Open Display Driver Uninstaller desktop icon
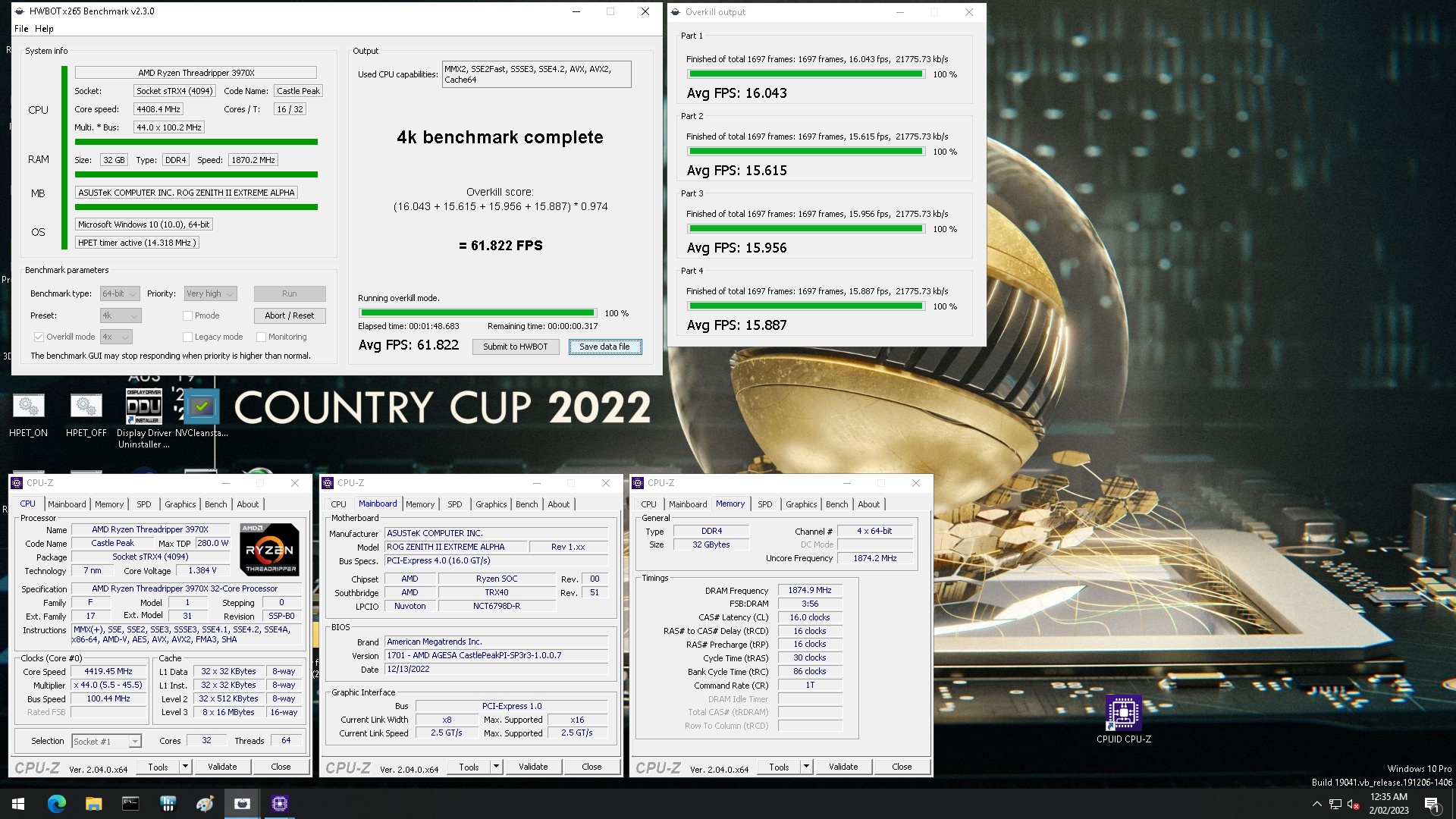 click(x=144, y=419)
